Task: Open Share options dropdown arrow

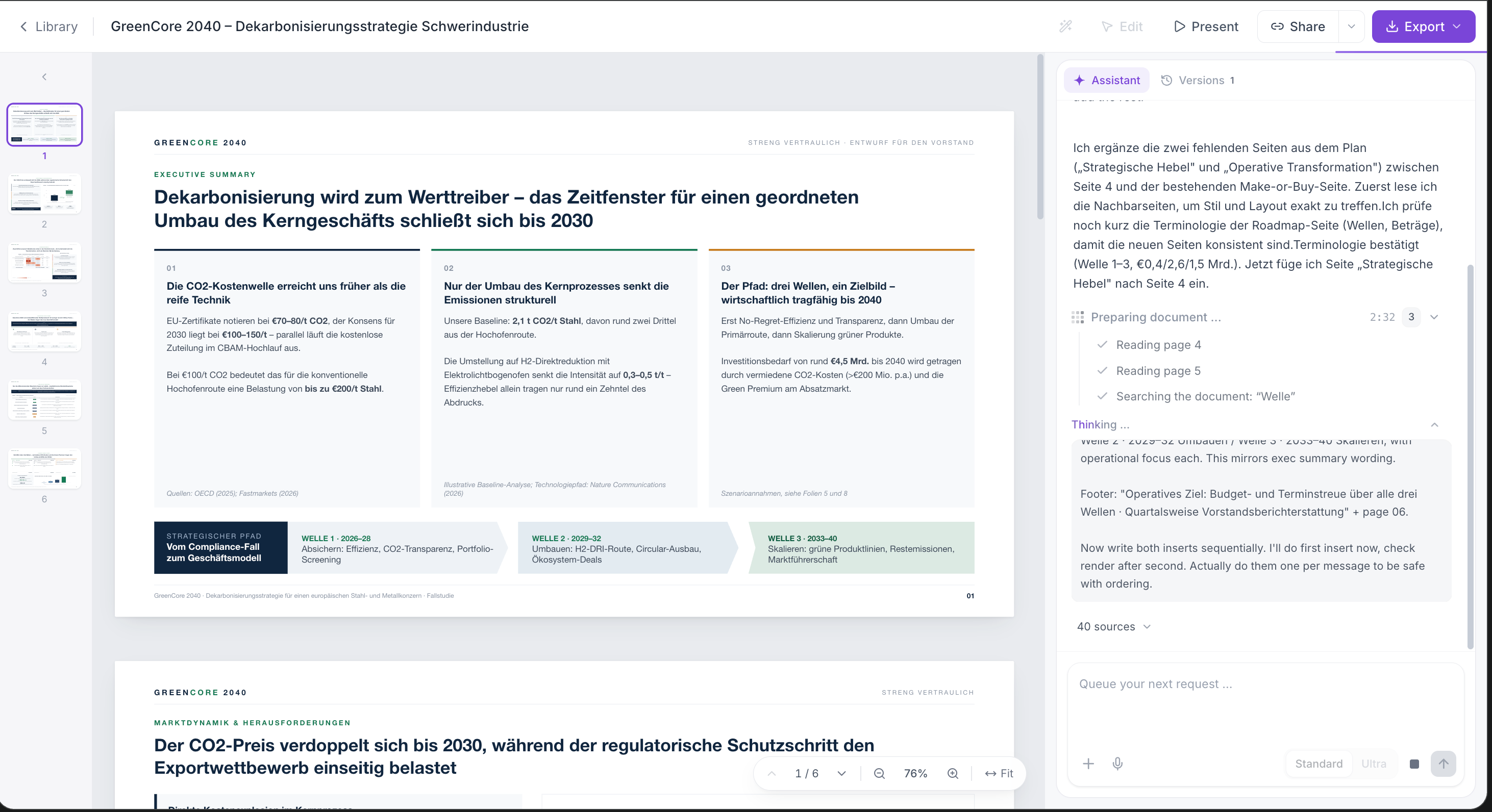Action: click(1351, 27)
